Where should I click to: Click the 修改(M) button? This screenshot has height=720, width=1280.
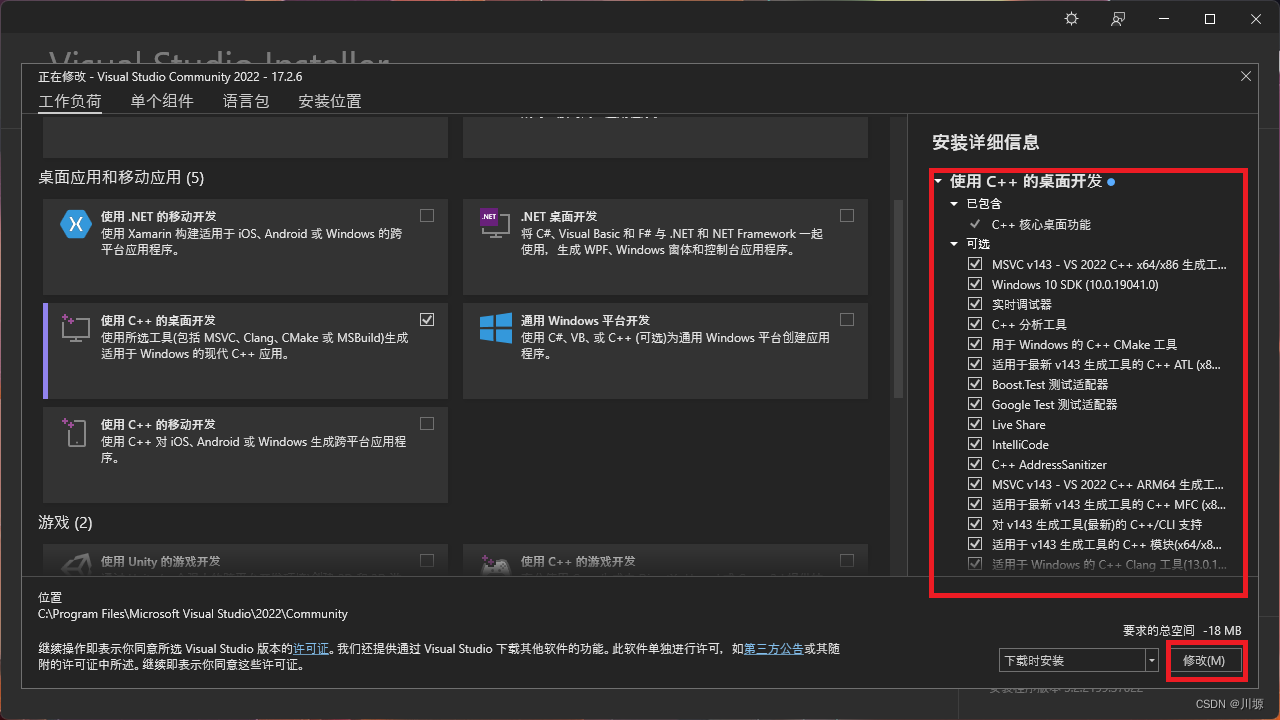[1206, 660]
